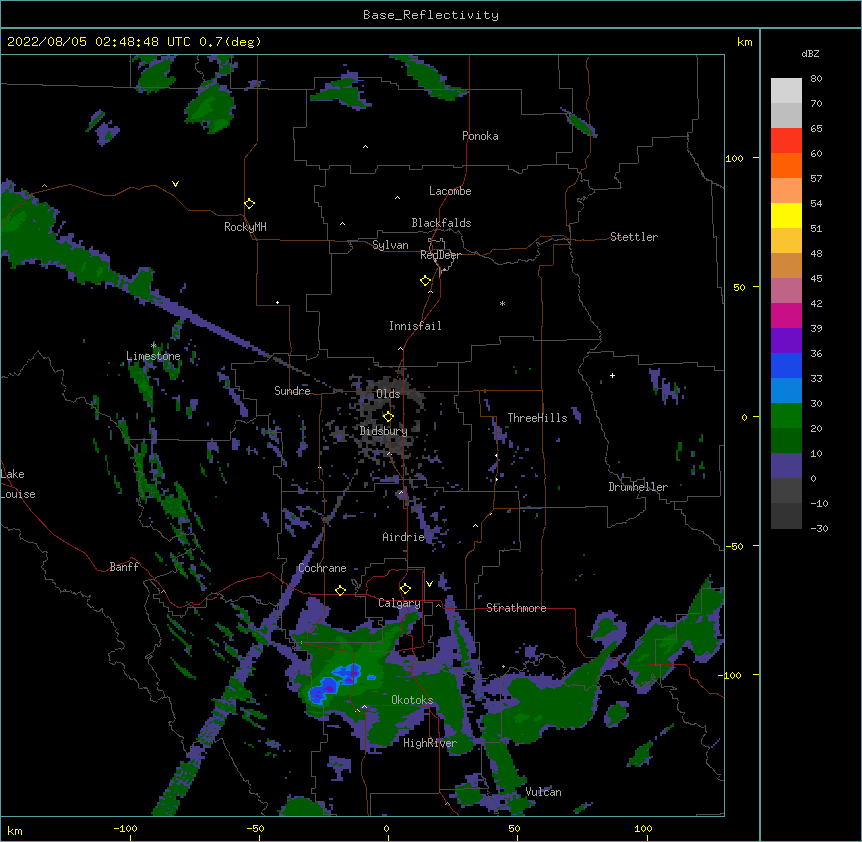Viewport: 862px width, 842px height.
Task: Click the 30 dBZ green legend swatch
Action: (x=786, y=416)
